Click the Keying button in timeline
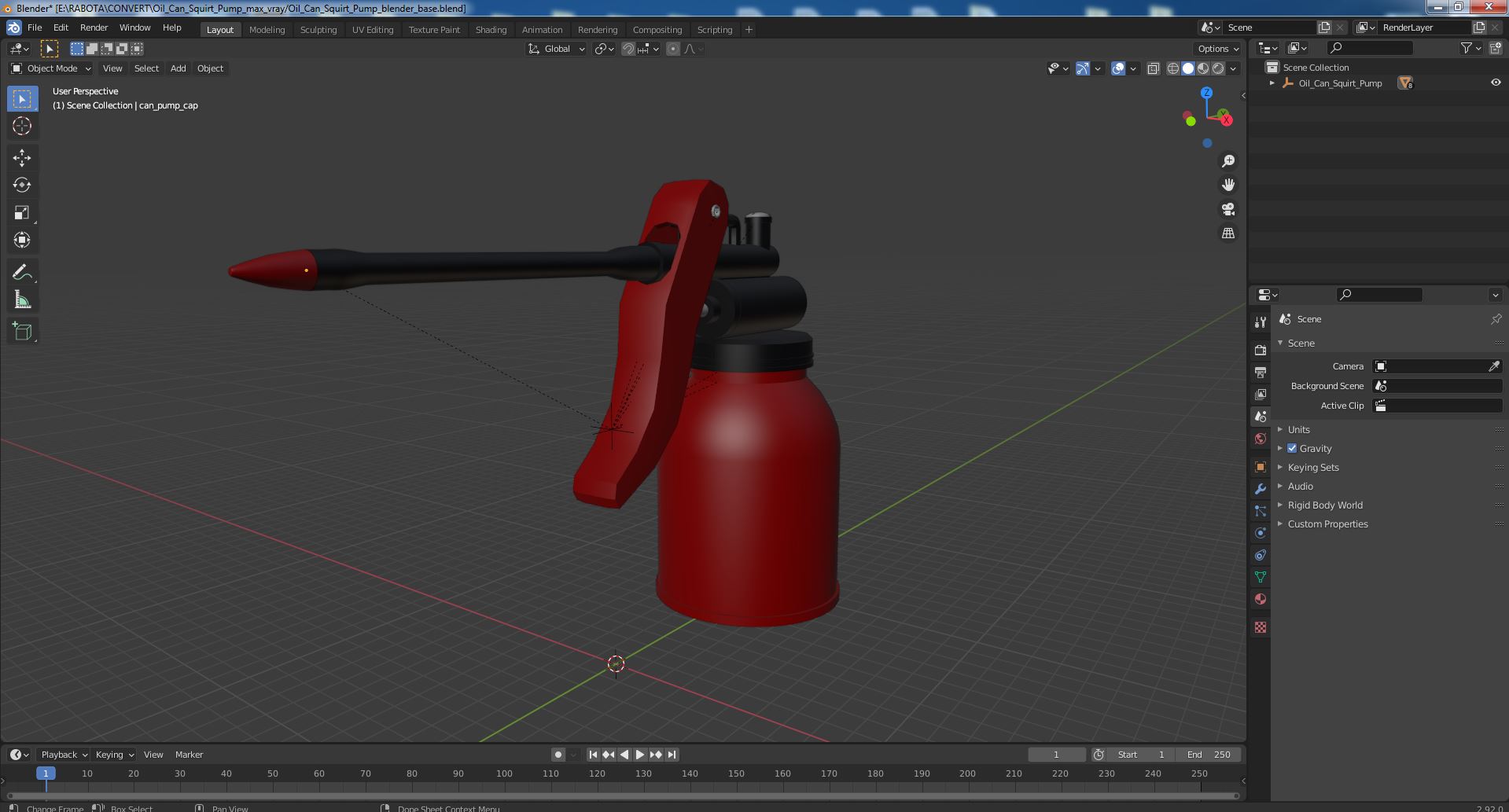The height and width of the screenshot is (812, 1509). [114, 755]
